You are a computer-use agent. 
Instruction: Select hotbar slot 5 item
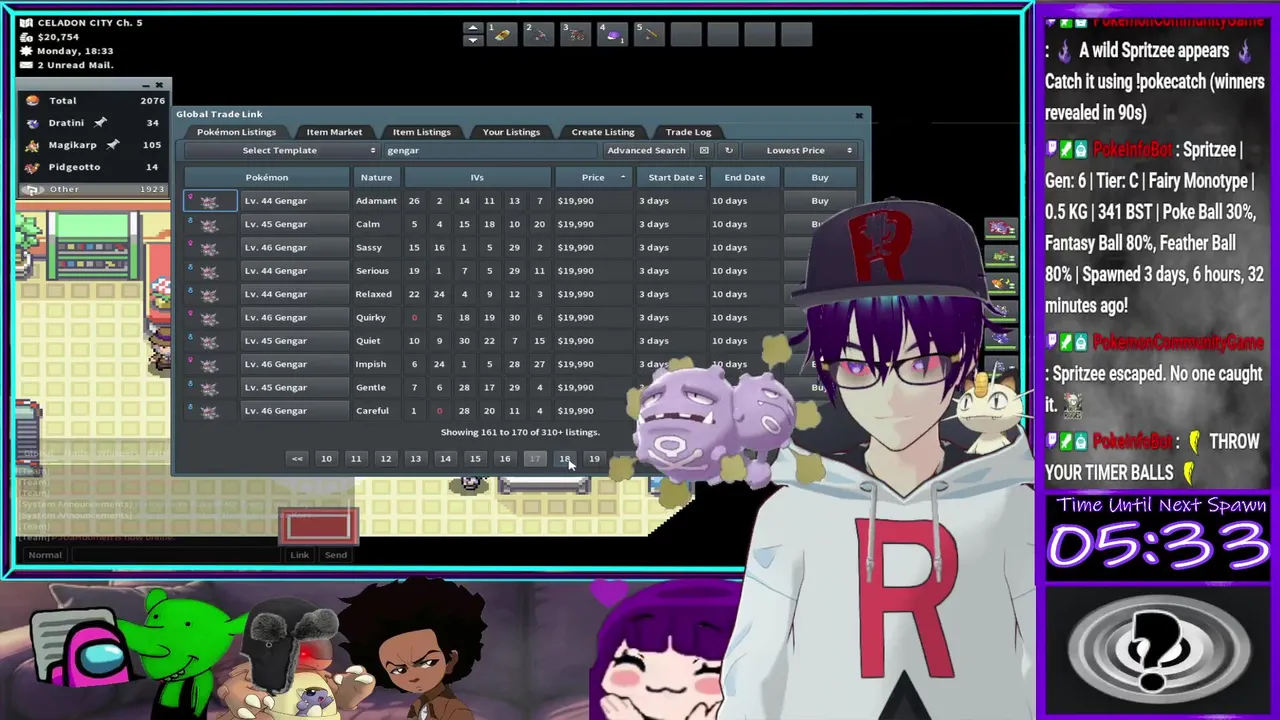point(649,34)
